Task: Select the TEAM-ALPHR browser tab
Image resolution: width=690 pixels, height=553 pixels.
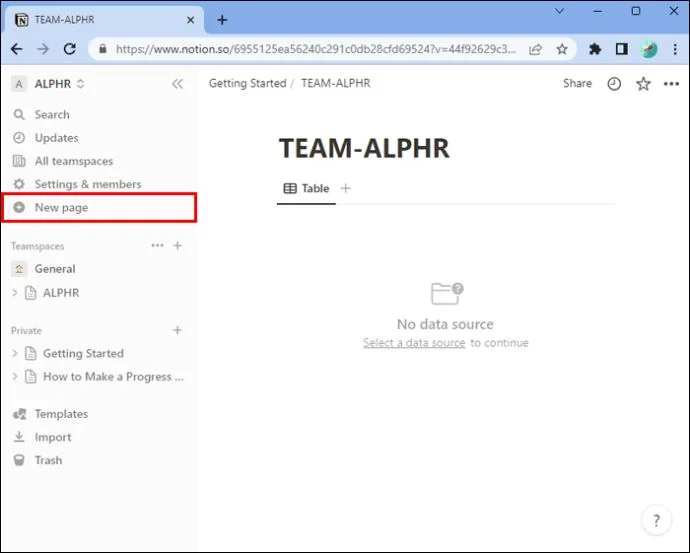Action: pyautogui.click(x=104, y=20)
